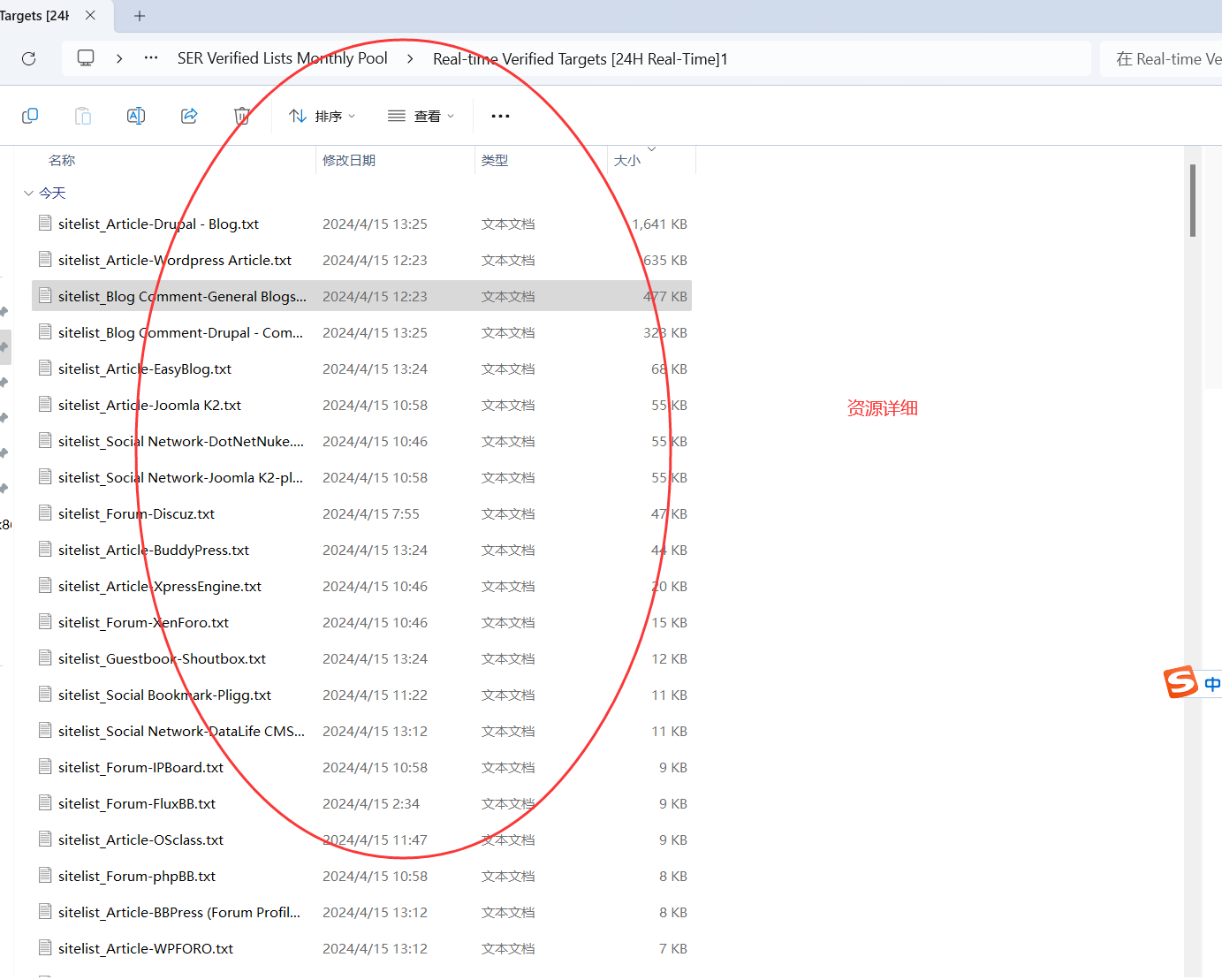
Task: Click file icon of sitelist_Article-OSclass.txt
Action: click(45, 839)
